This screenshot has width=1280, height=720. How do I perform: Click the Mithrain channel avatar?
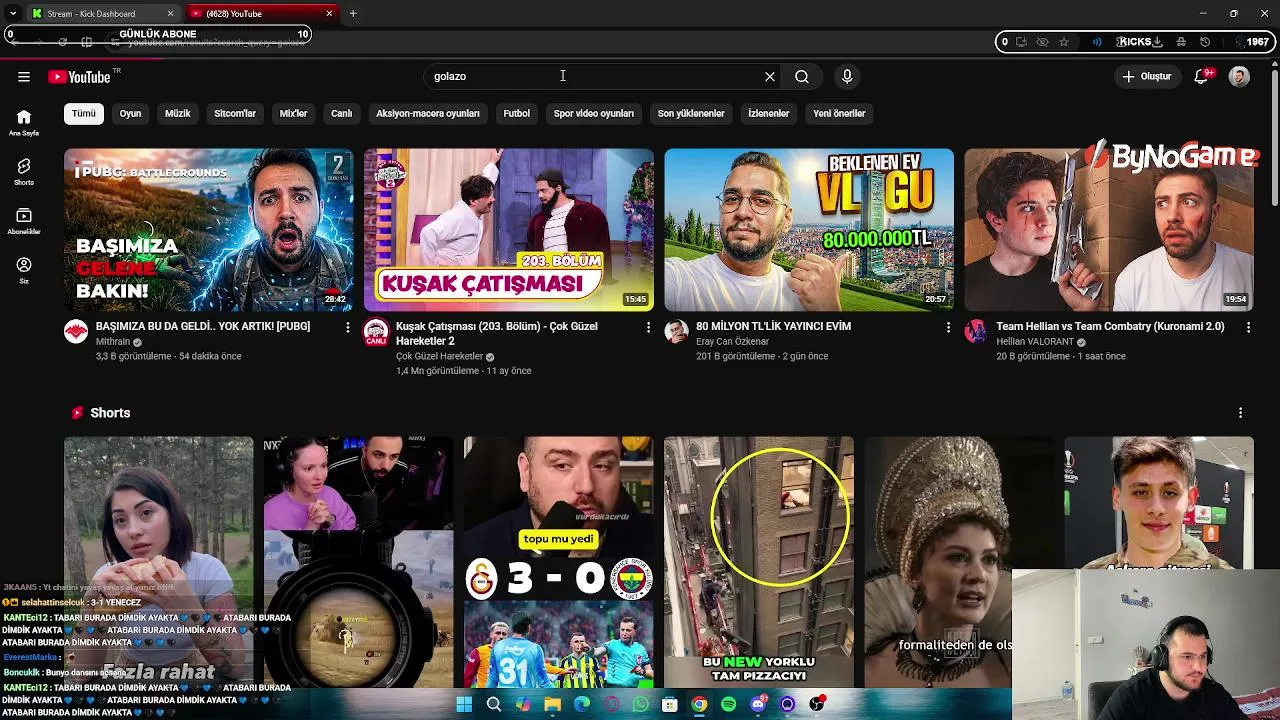(76, 332)
